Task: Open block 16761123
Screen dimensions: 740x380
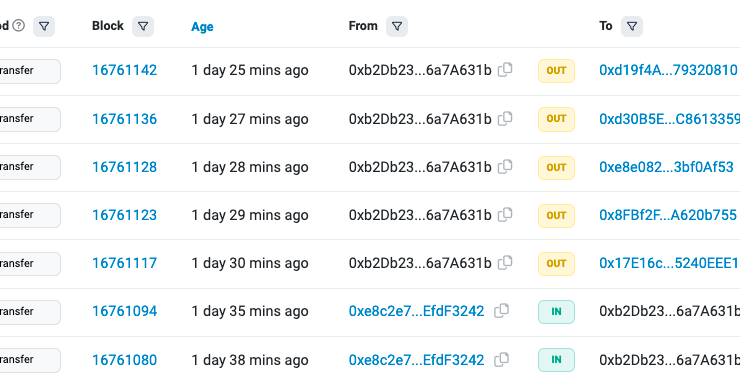Action: coord(124,215)
